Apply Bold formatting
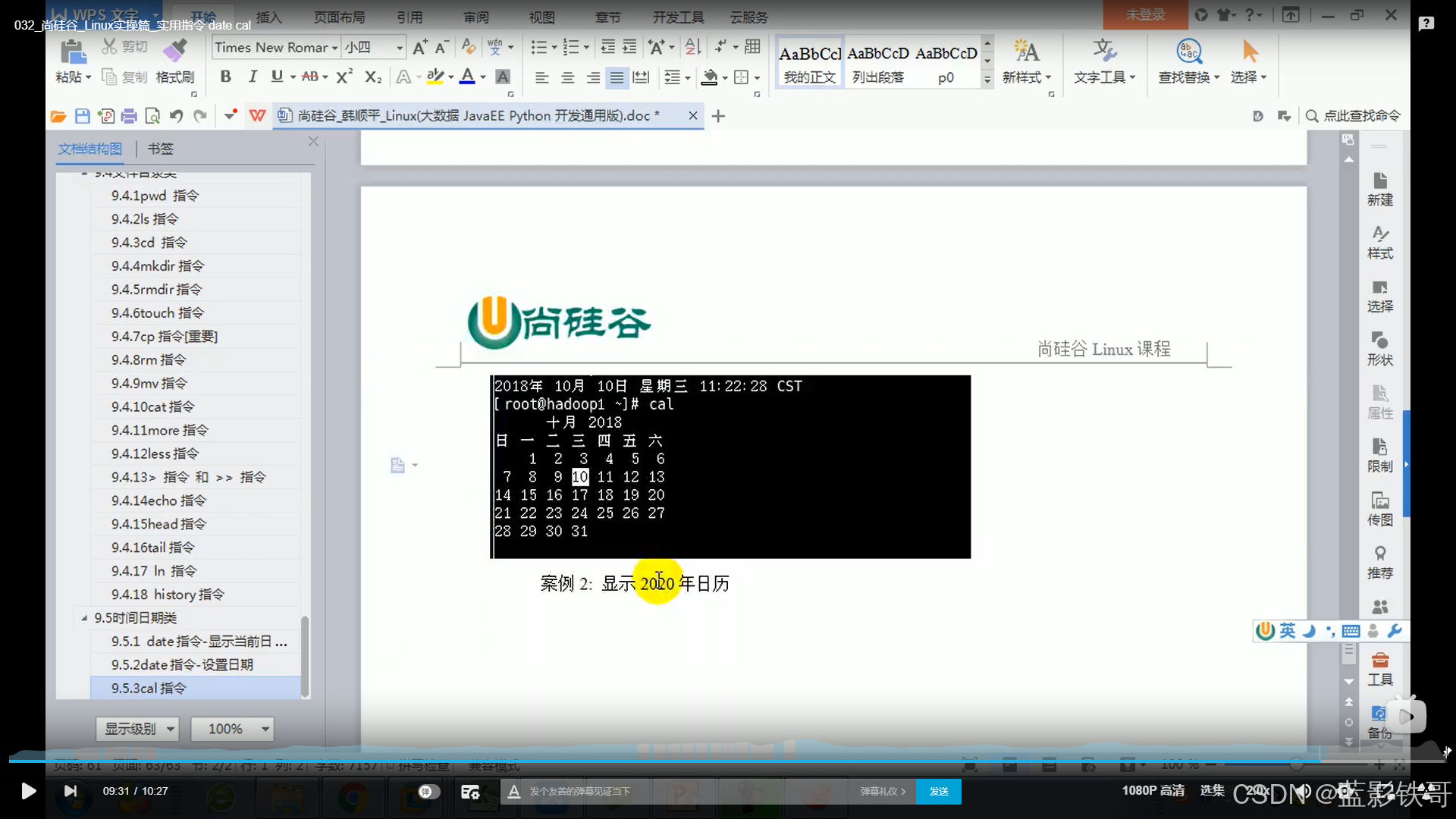 [225, 77]
